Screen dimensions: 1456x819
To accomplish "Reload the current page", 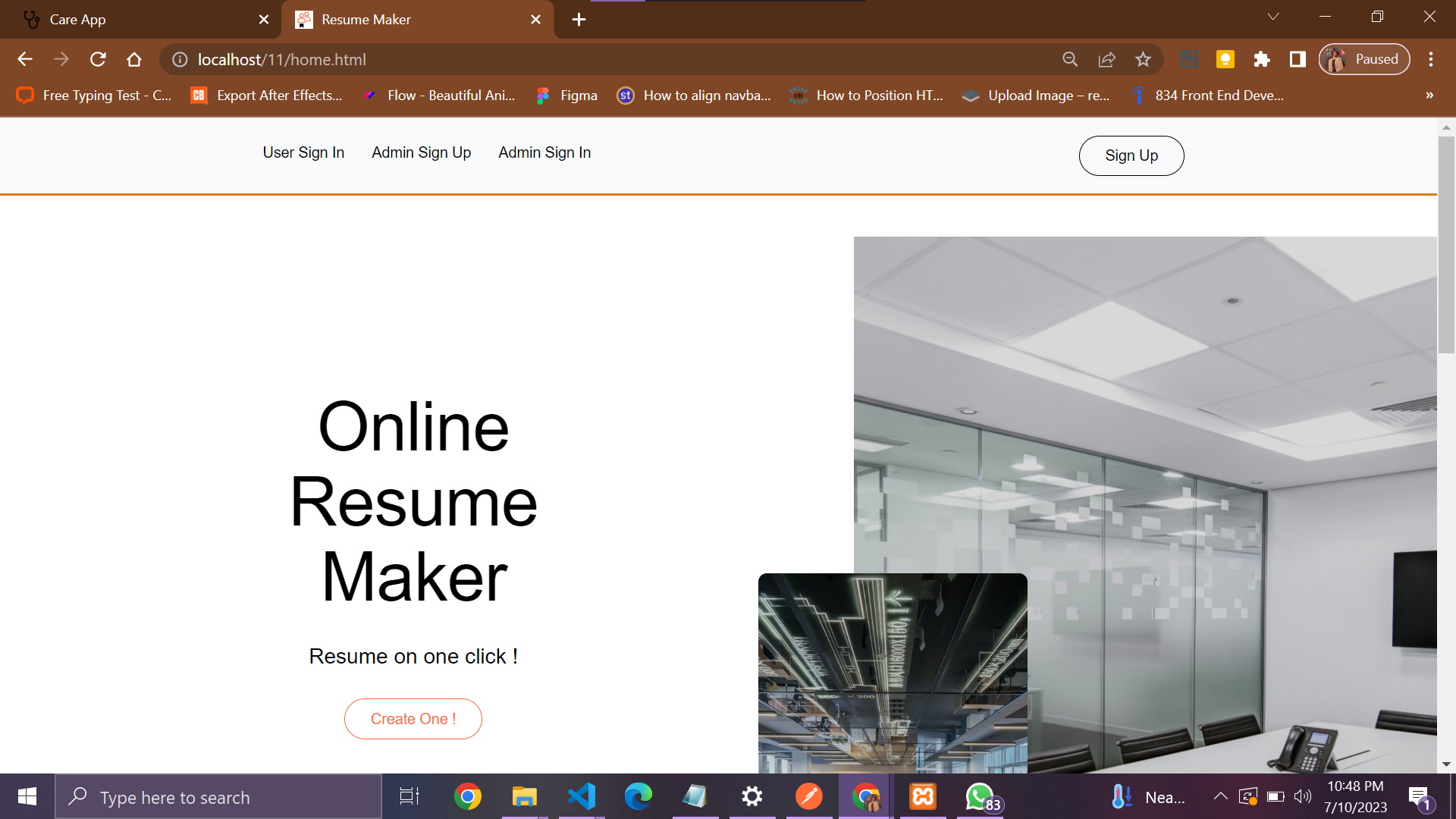I will click(98, 59).
